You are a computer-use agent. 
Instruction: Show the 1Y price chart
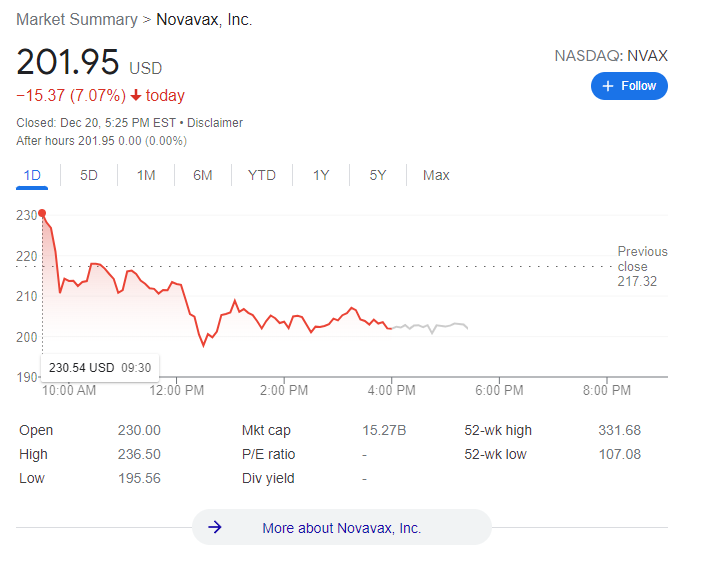point(321,175)
